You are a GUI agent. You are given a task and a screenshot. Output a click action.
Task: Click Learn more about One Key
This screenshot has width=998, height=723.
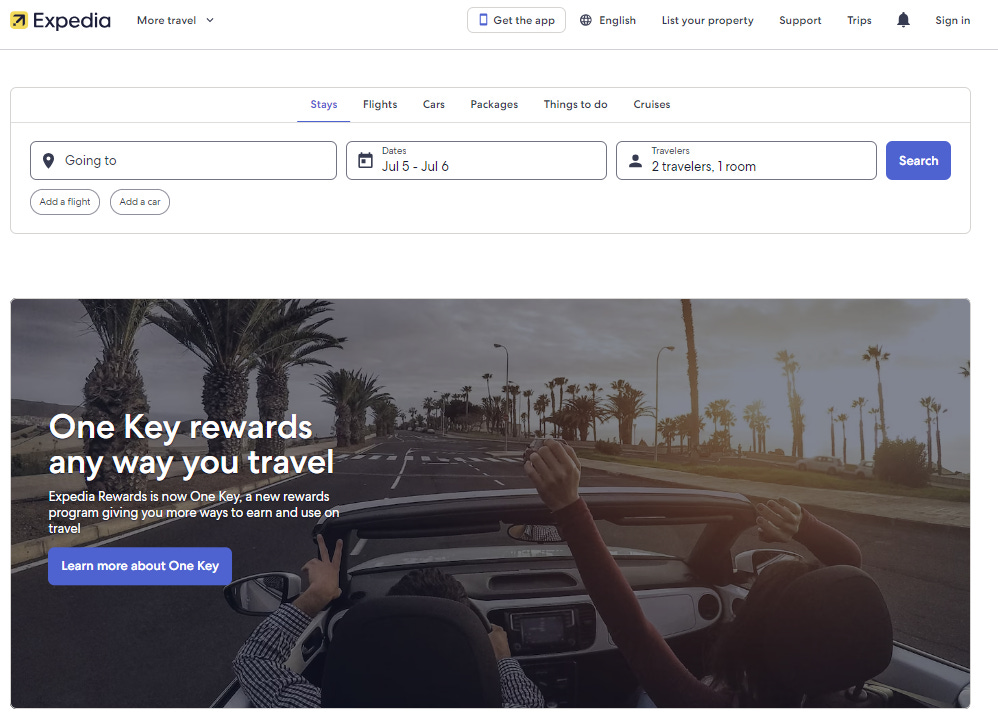pyautogui.click(x=140, y=566)
